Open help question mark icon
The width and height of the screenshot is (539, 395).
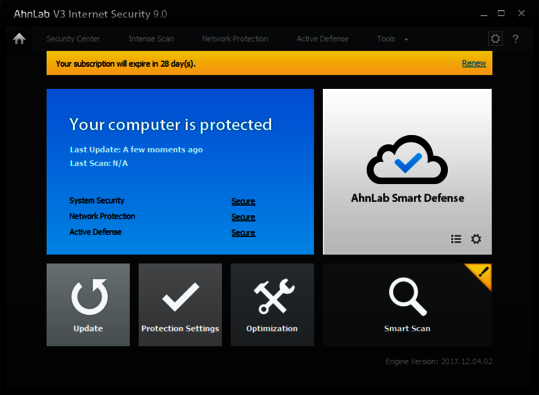[515, 39]
